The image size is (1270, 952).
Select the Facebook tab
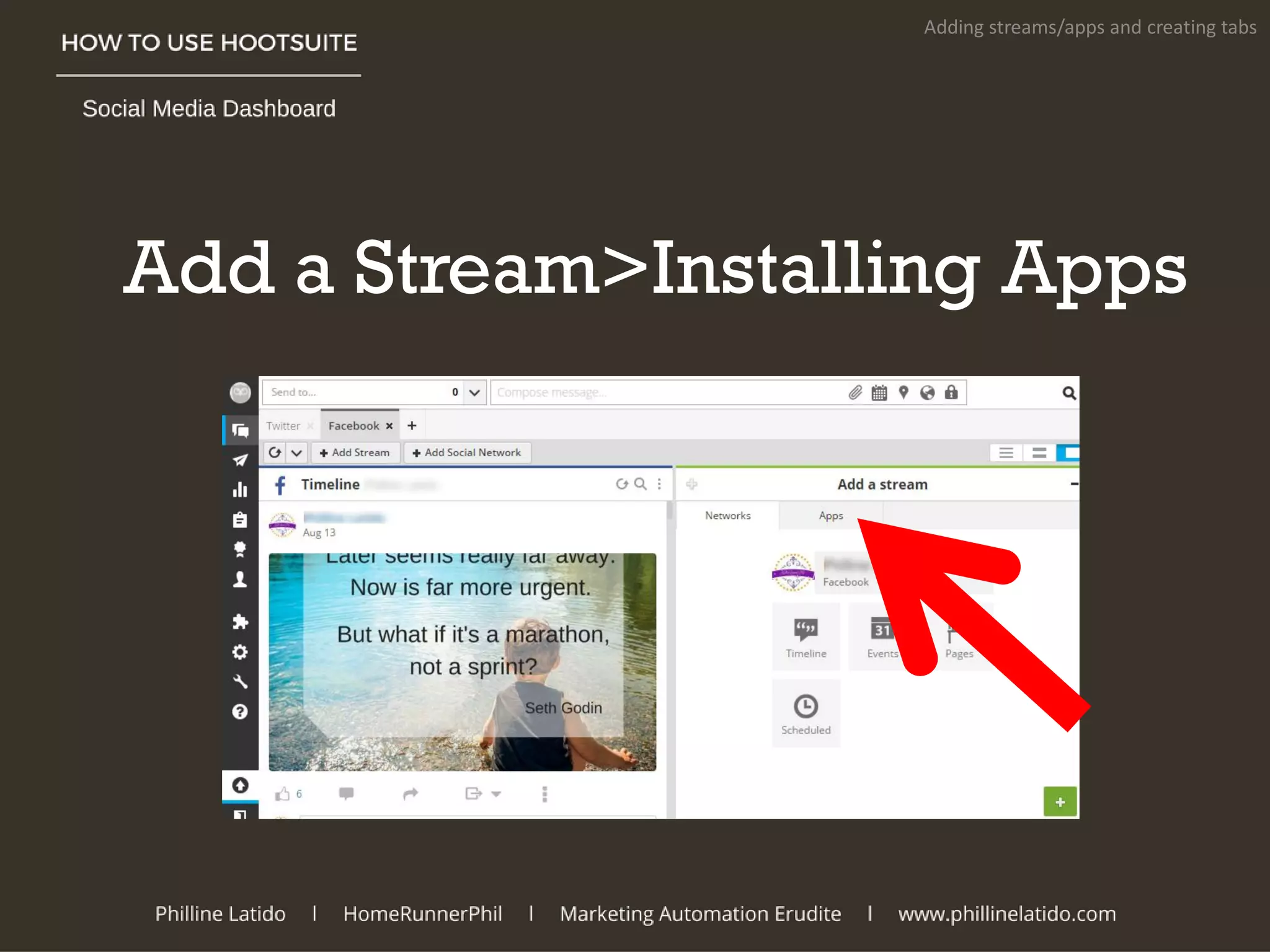point(353,426)
